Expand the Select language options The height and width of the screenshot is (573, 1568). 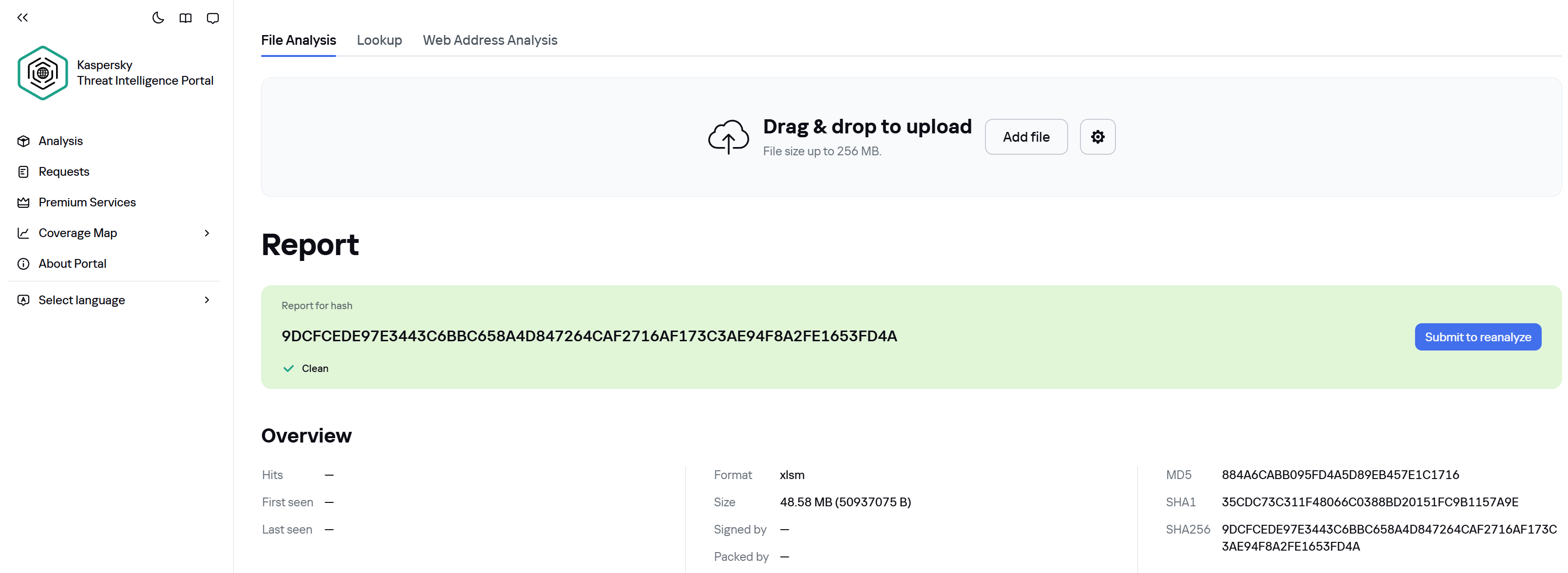(207, 299)
